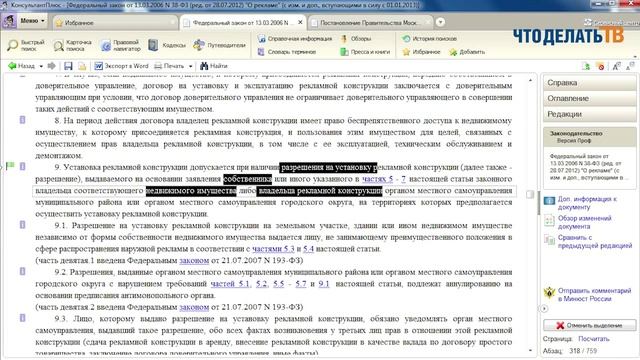Open Пресса и книги

[x=365, y=52]
